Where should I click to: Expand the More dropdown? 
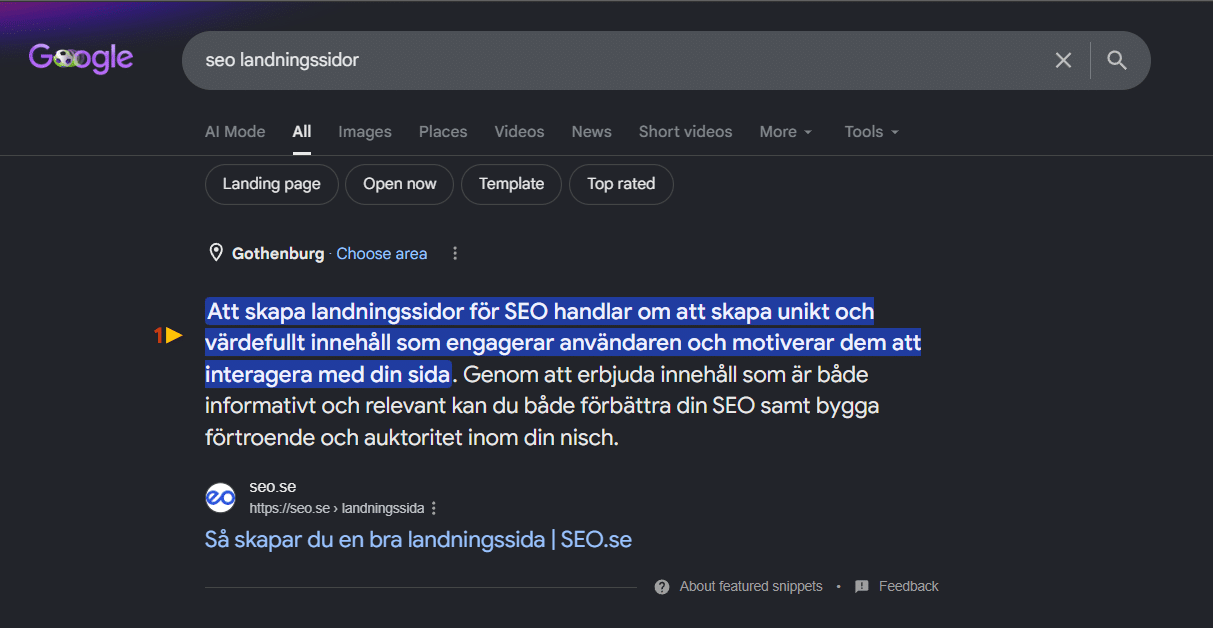(785, 132)
